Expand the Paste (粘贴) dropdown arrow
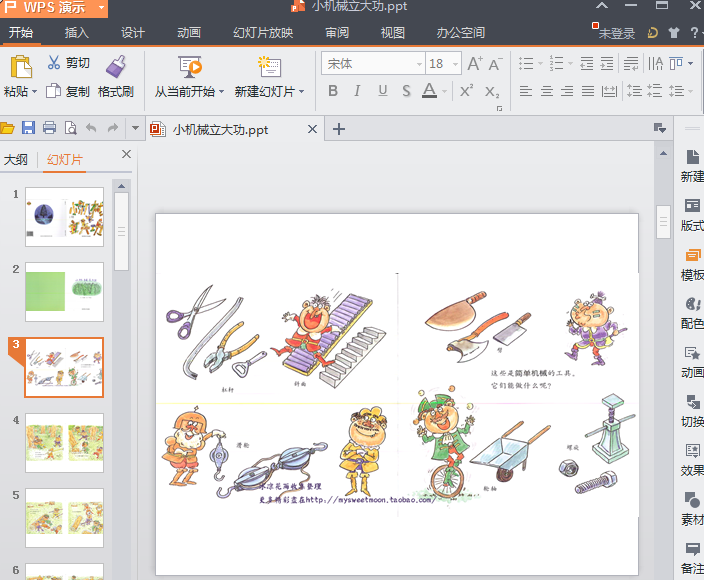 pyautogui.click(x=34, y=92)
